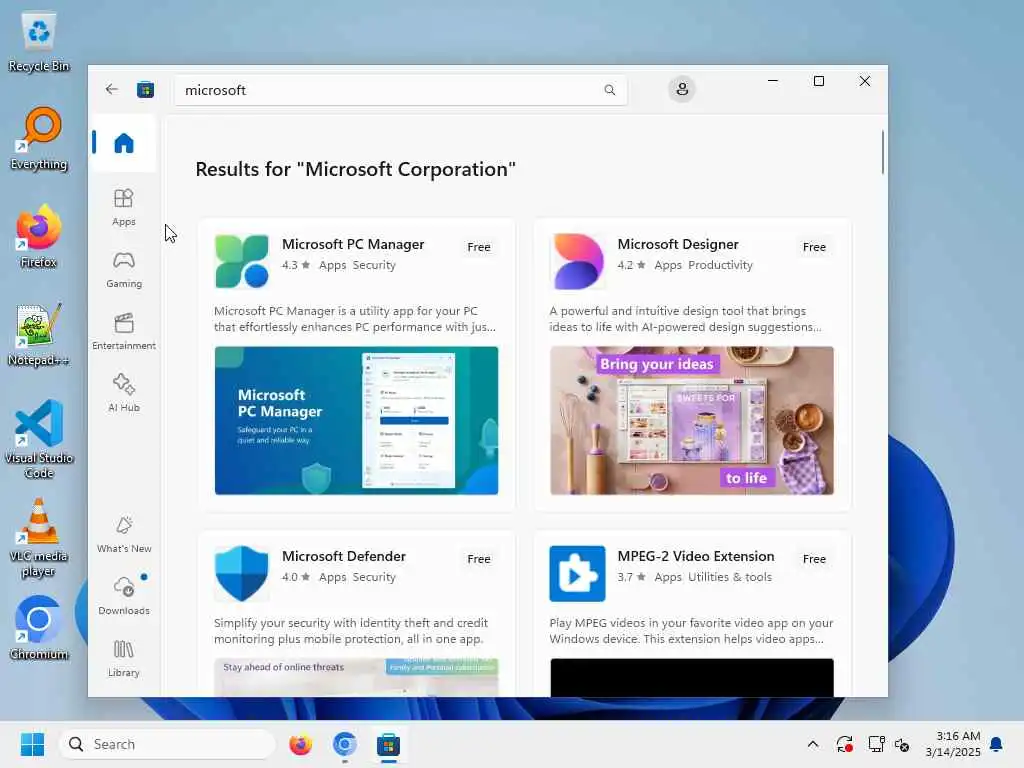Open Entertainment section in sidebar

(x=123, y=331)
